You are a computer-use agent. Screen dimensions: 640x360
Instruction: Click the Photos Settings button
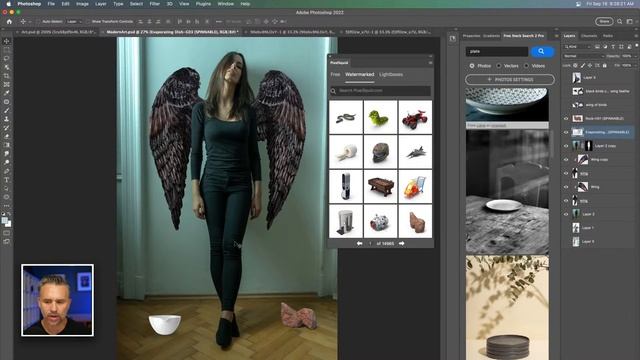coord(510,80)
